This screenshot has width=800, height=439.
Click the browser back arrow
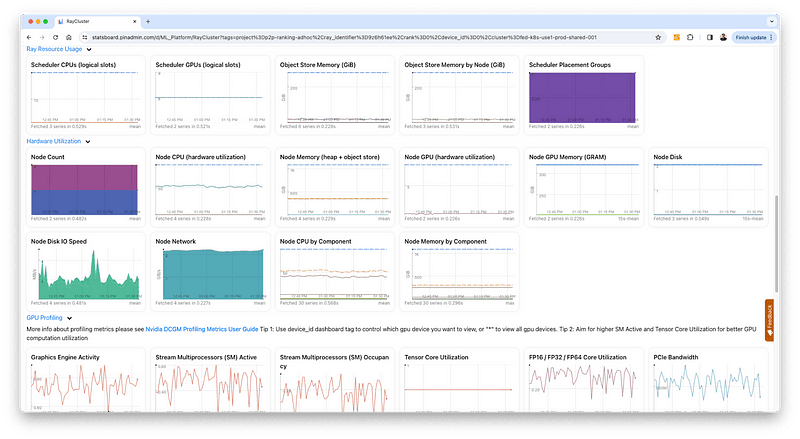[30, 37]
